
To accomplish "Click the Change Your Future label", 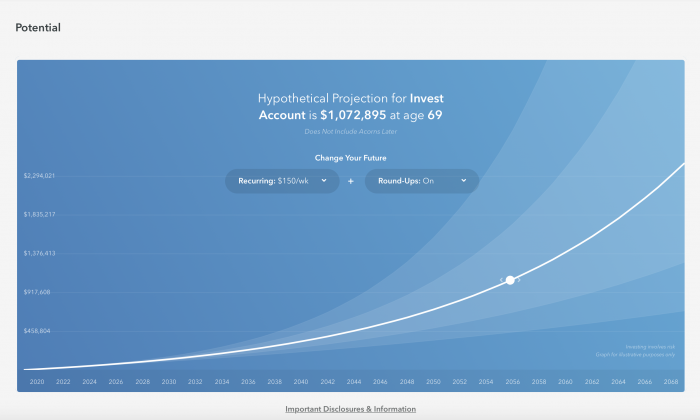I will (x=350, y=158).
